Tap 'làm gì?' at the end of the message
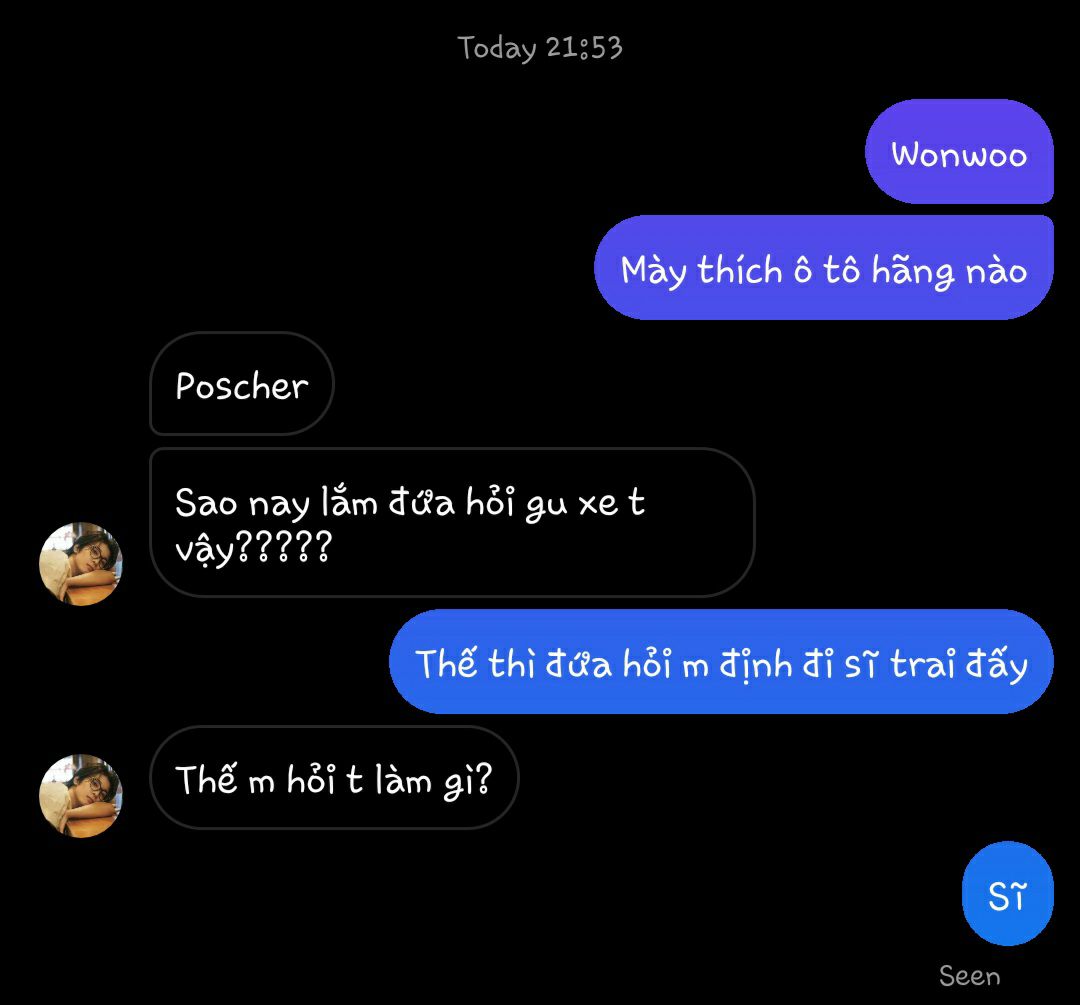Viewport: 1080px width, 1005px height. pyautogui.click(x=434, y=781)
